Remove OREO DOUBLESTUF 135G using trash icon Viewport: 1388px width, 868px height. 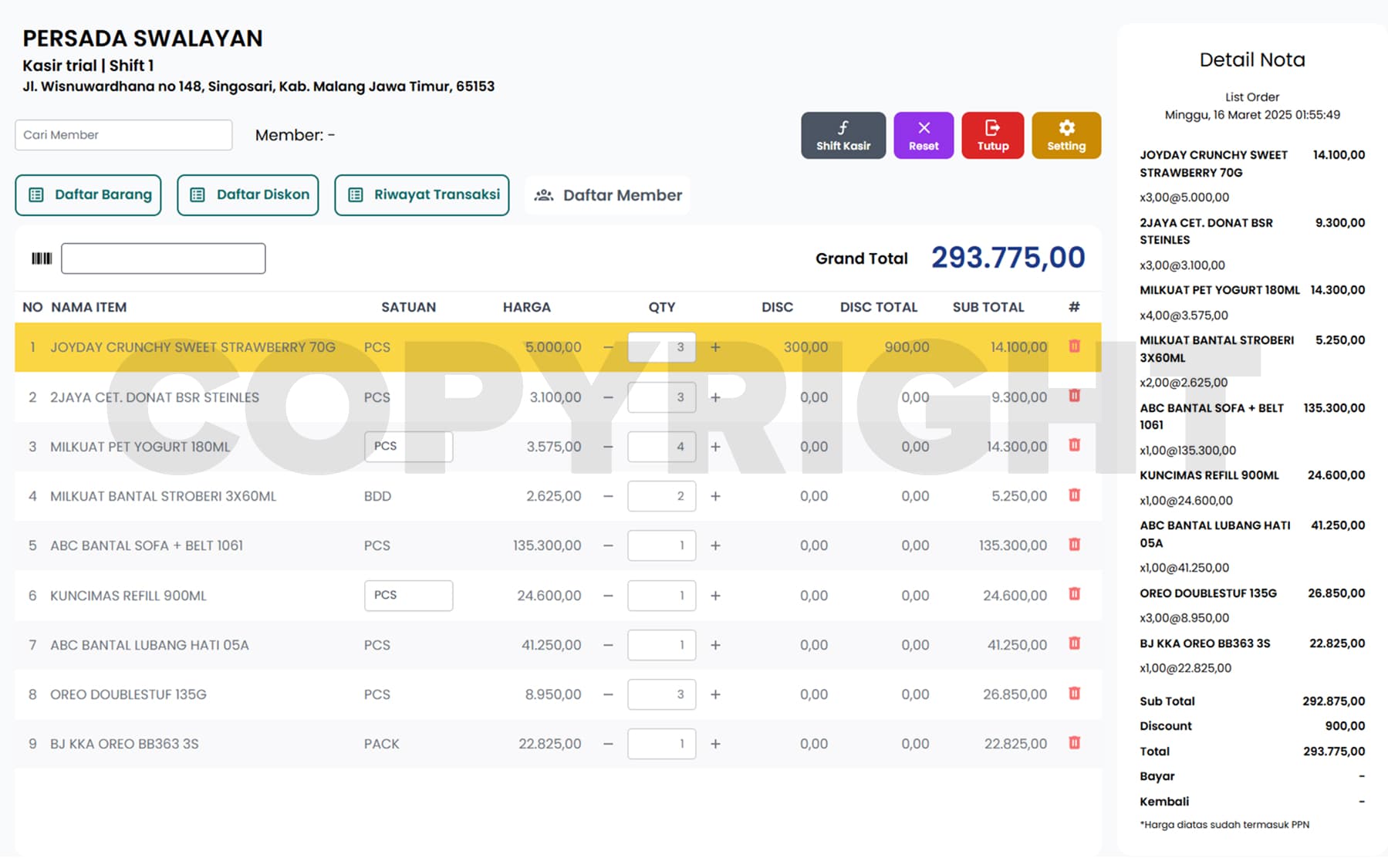[1074, 694]
